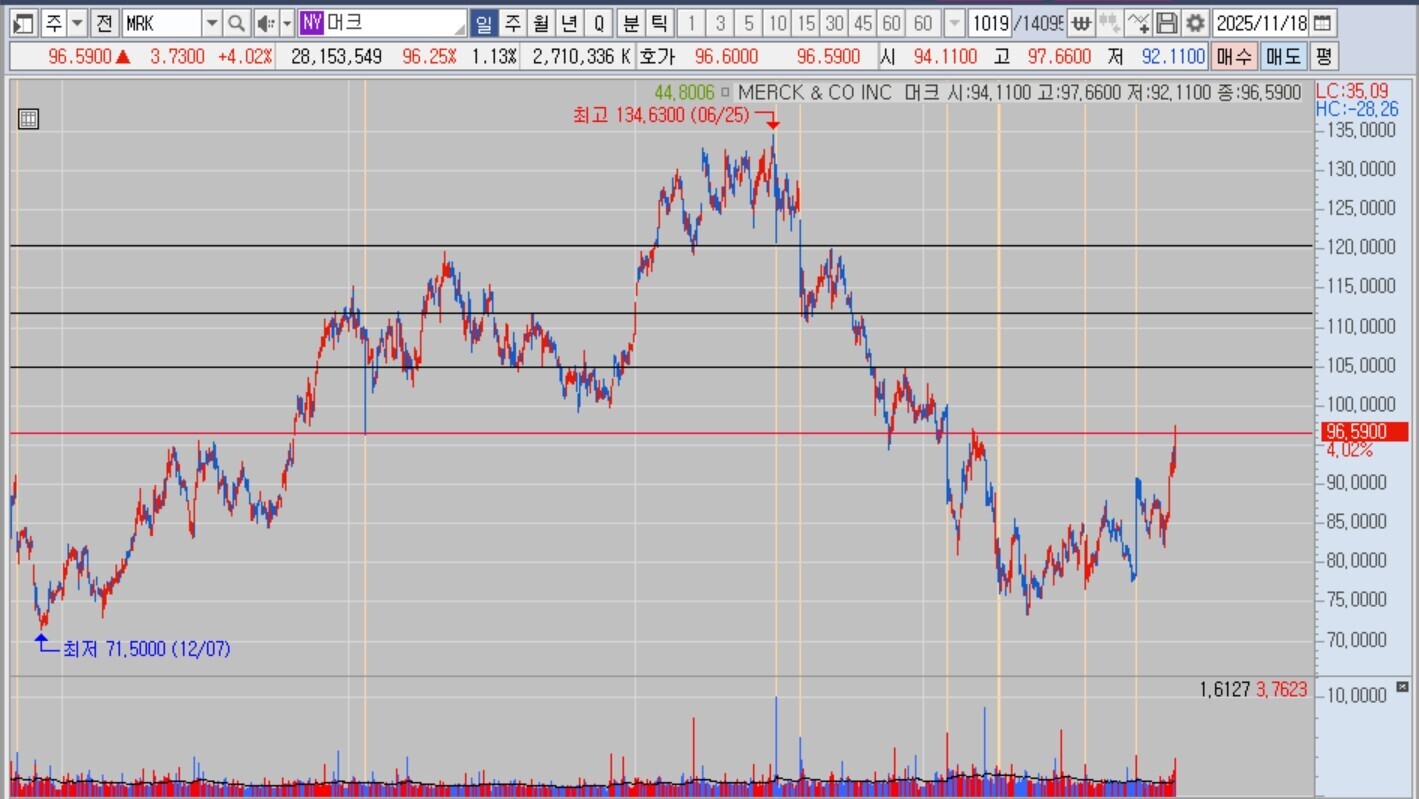1419x799 pixels.
Task: Select the tick (틱) chart tab
Action: coord(659,23)
